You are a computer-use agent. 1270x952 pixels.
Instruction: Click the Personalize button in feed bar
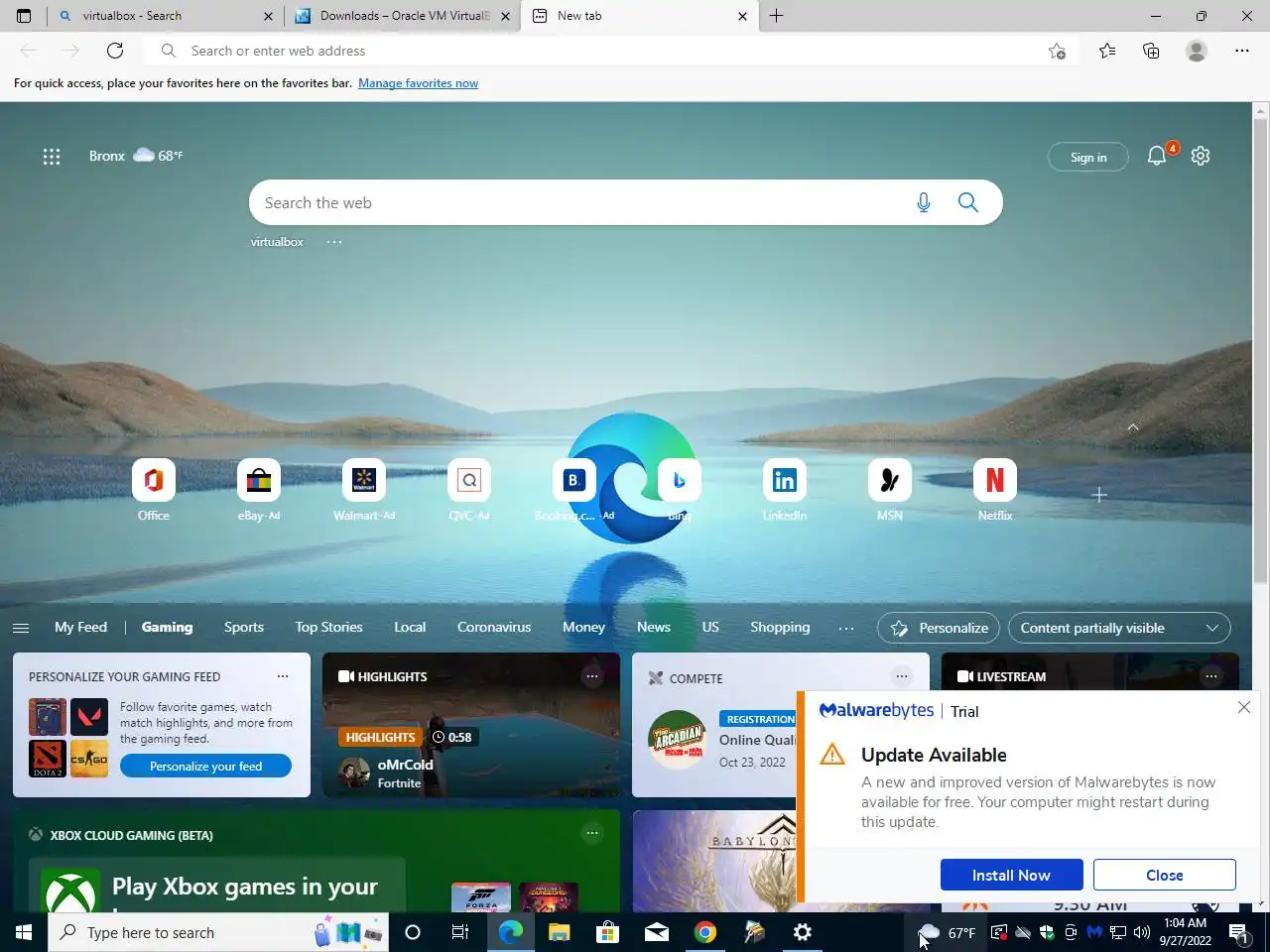[x=939, y=628]
